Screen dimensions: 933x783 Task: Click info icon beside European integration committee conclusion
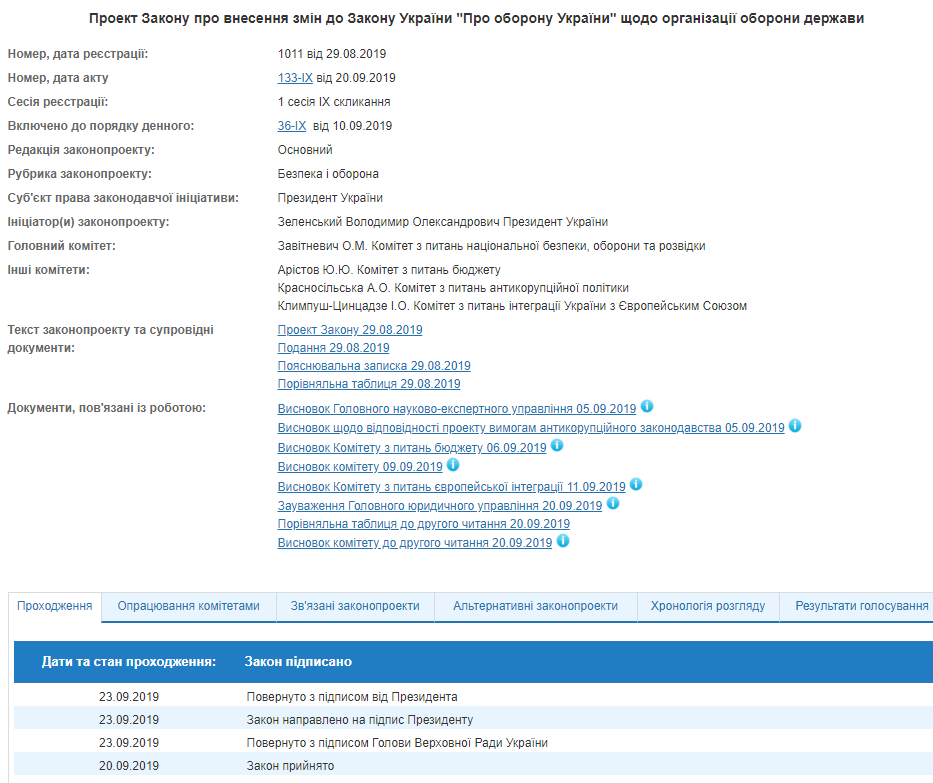636,485
